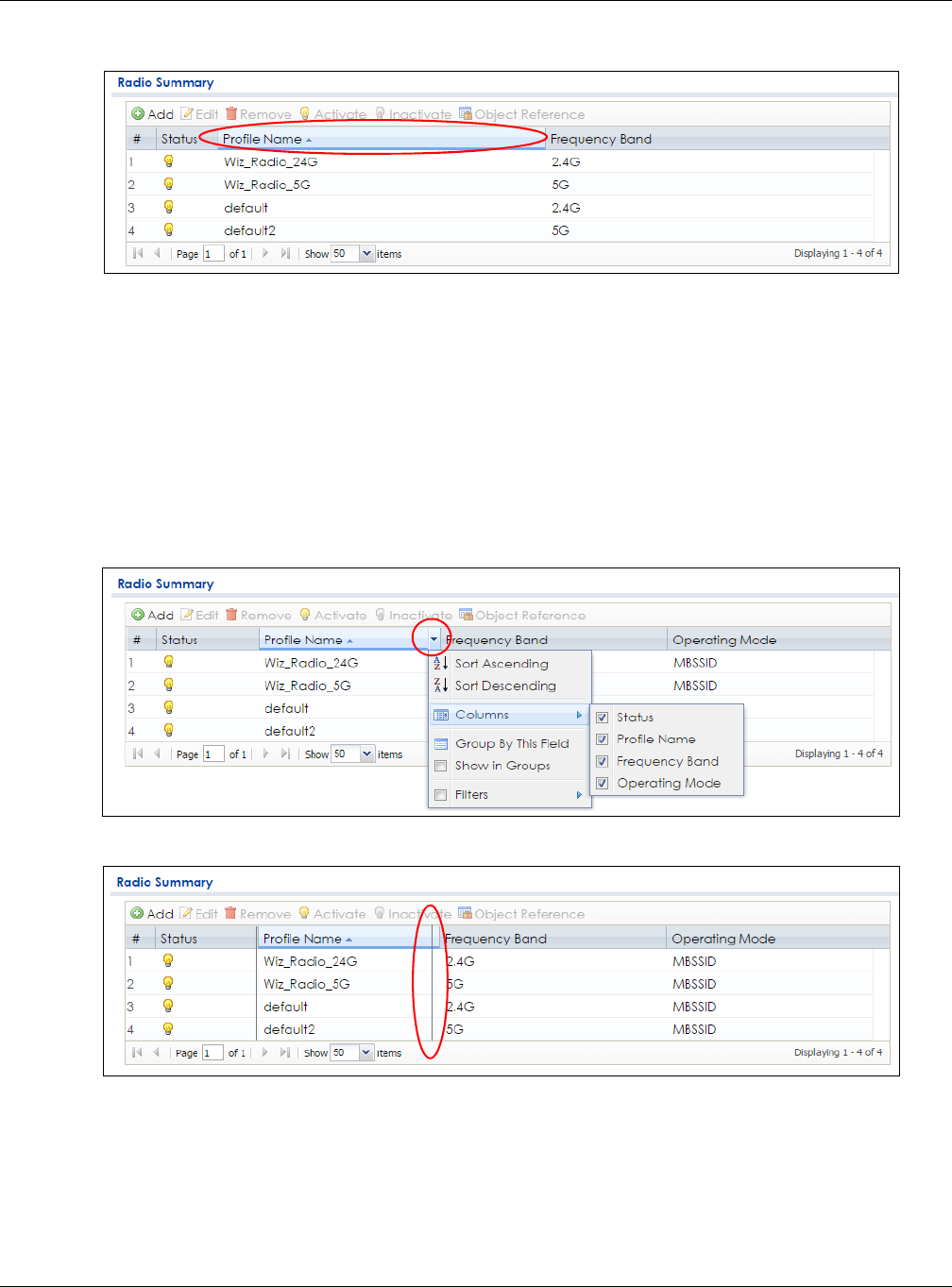
Task: Click Activate in the middle panel with the open menu
Action: point(332,615)
